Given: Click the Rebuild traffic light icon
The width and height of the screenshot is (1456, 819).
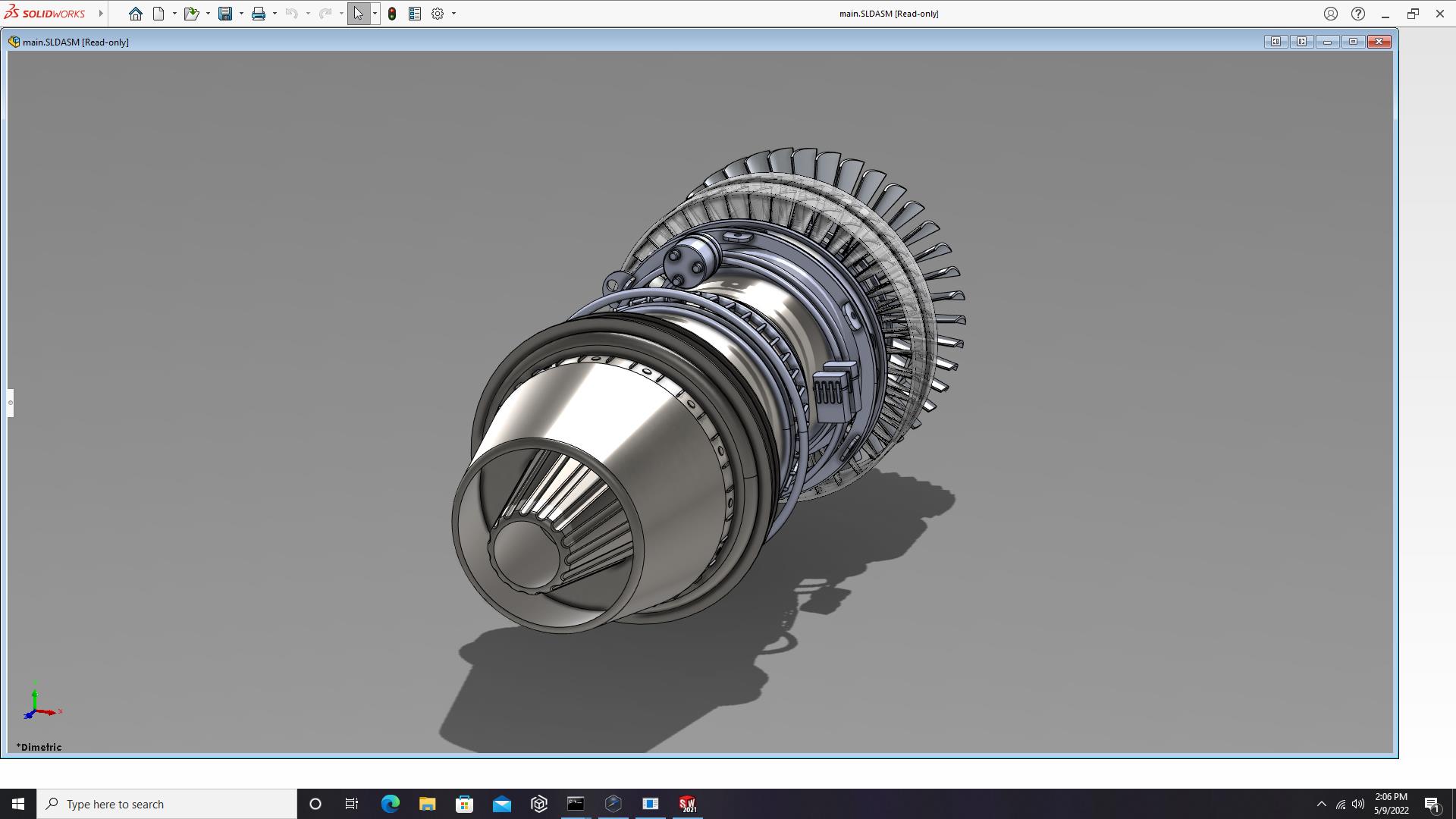Looking at the screenshot, I should (392, 14).
